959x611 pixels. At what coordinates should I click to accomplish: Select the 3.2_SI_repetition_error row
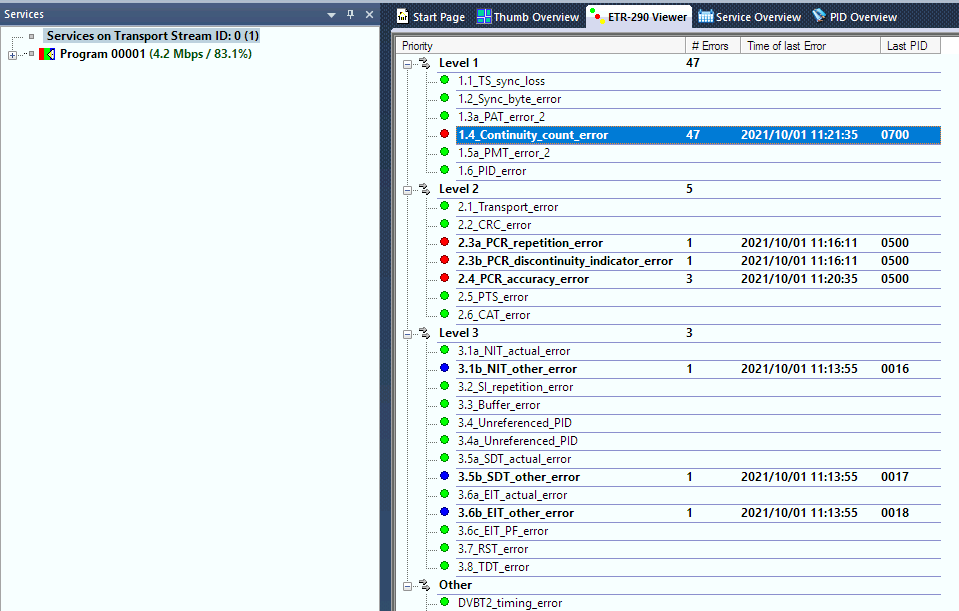(698, 387)
